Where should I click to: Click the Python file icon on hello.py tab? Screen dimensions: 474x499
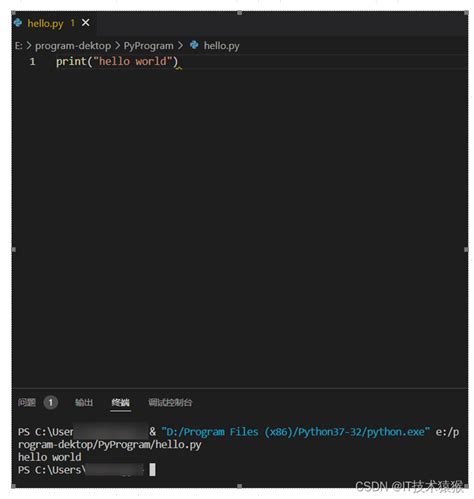(18, 23)
